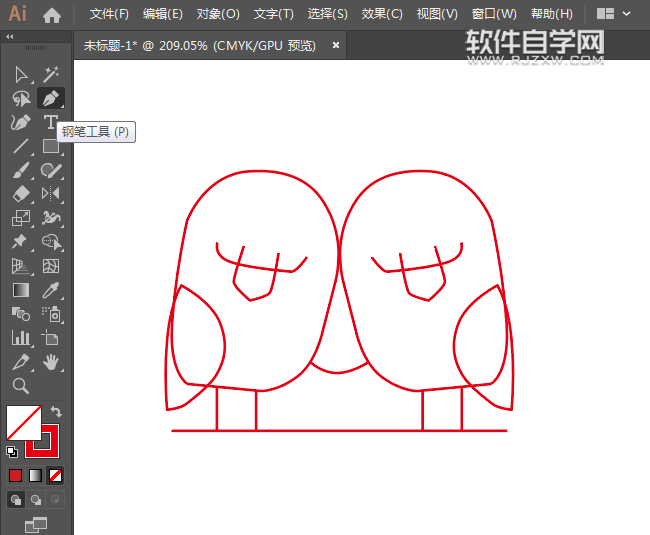This screenshot has width=650, height=535.
Task: Open the 编辑(E) menu
Action: pos(163,14)
